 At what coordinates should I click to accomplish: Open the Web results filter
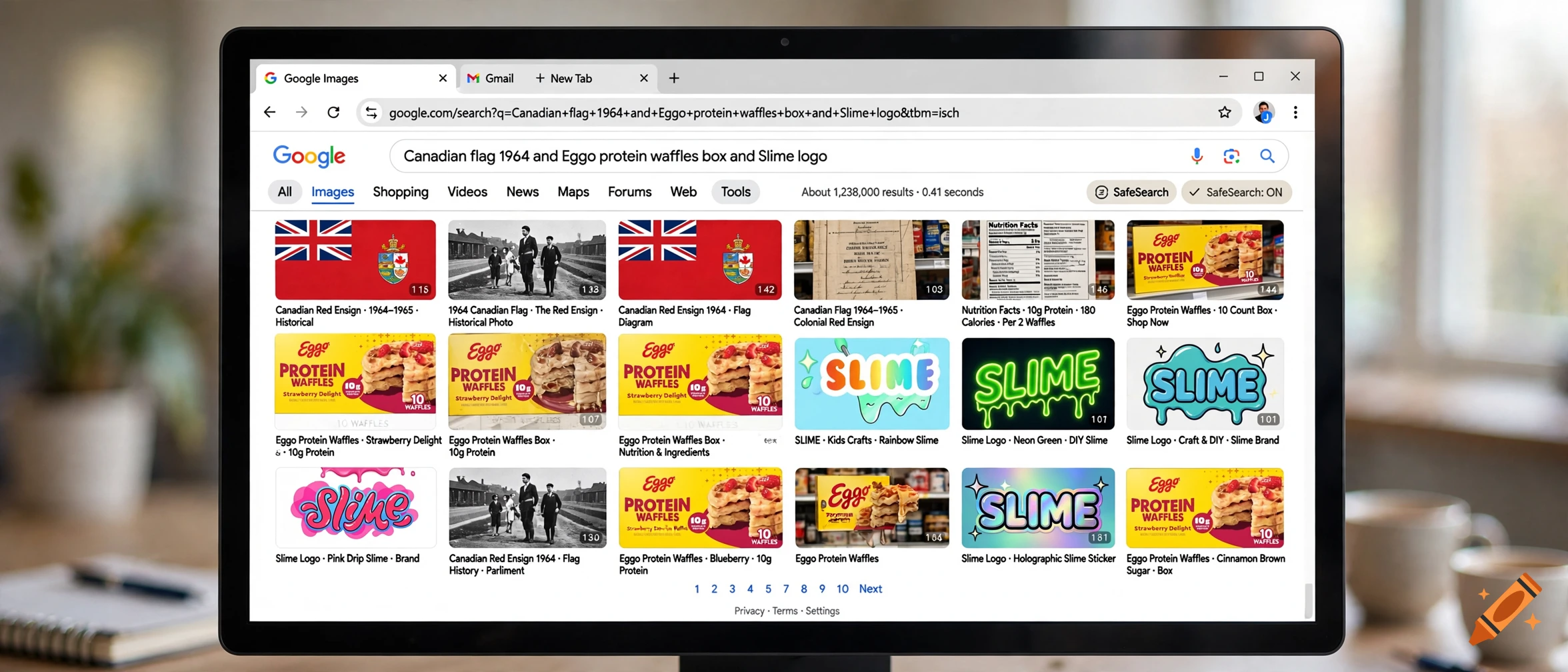pos(683,192)
